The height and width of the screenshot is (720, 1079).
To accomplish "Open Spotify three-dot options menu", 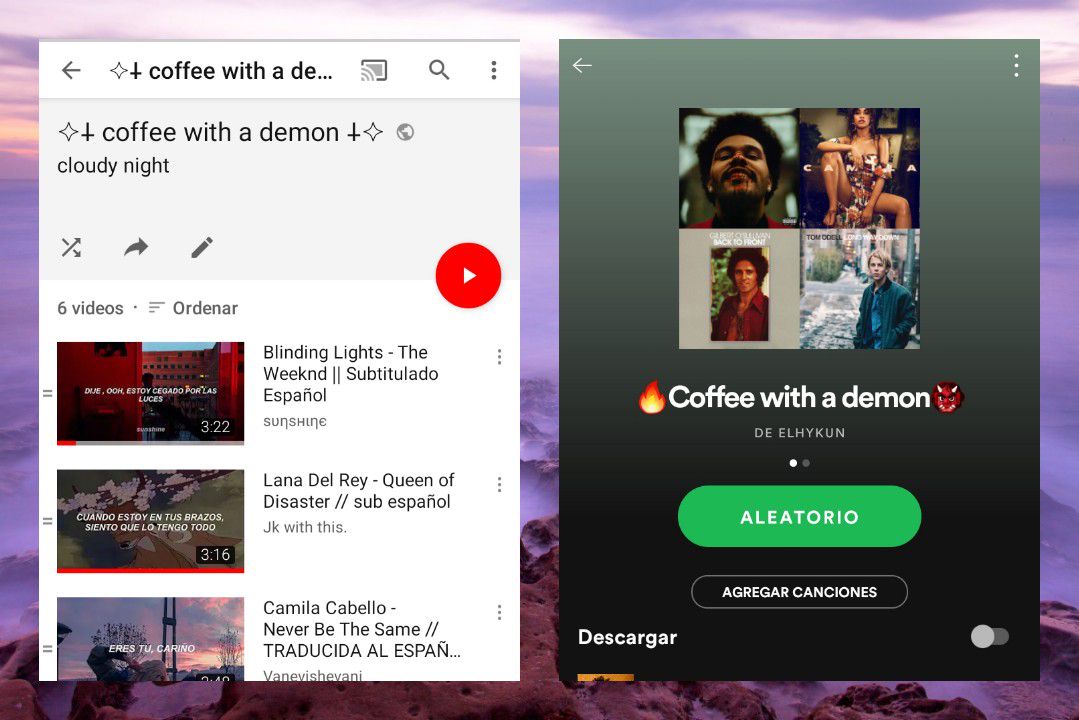I will [x=1016, y=65].
